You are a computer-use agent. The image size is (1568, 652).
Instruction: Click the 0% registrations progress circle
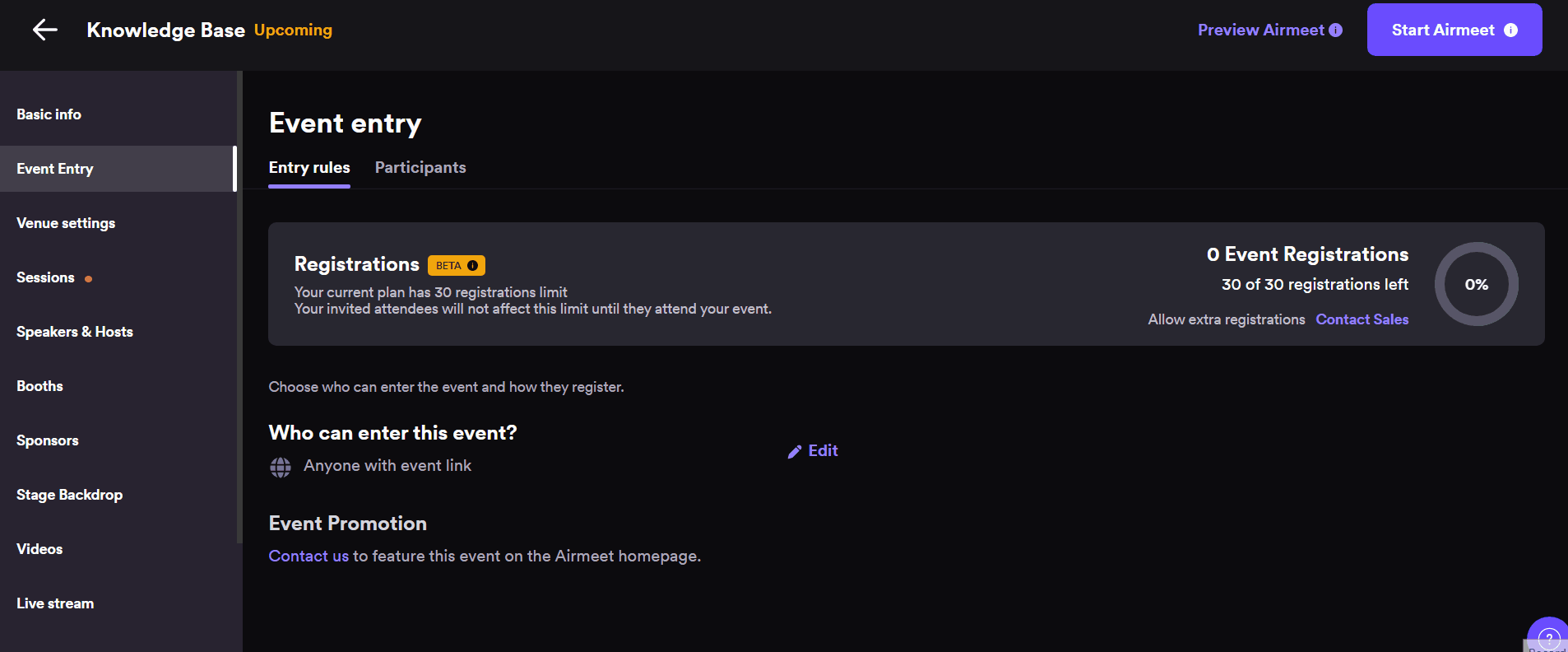click(x=1476, y=285)
